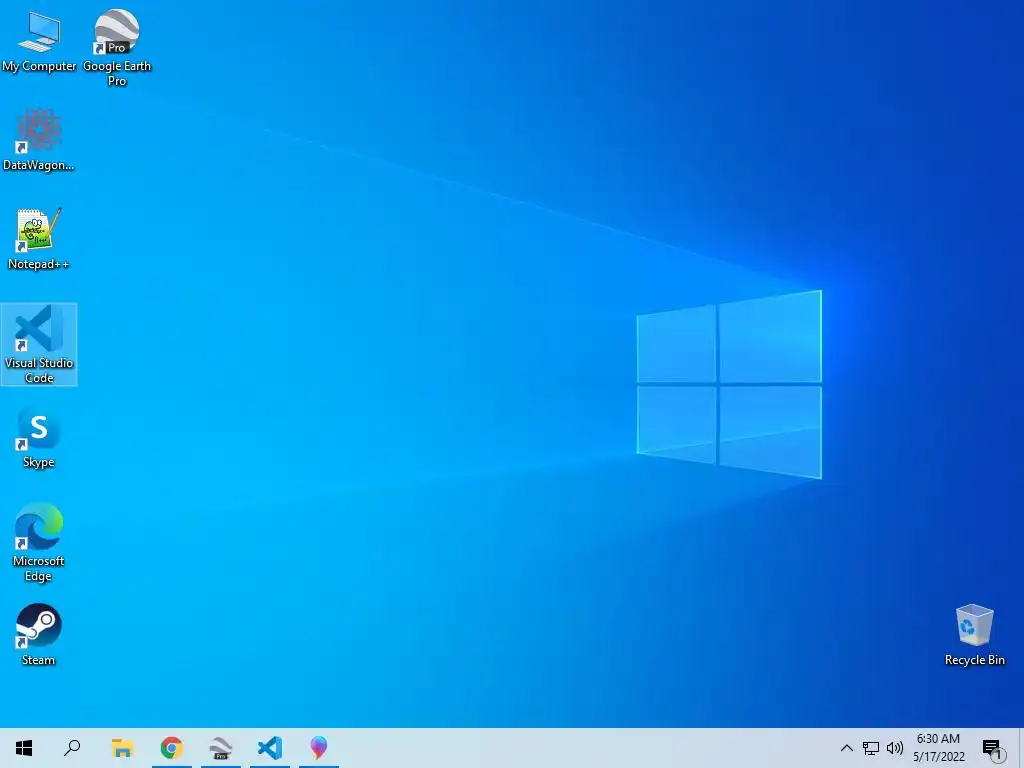This screenshot has height=768, width=1024.
Task: Select the Steam desktop shortcut
Action: [x=39, y=635]
